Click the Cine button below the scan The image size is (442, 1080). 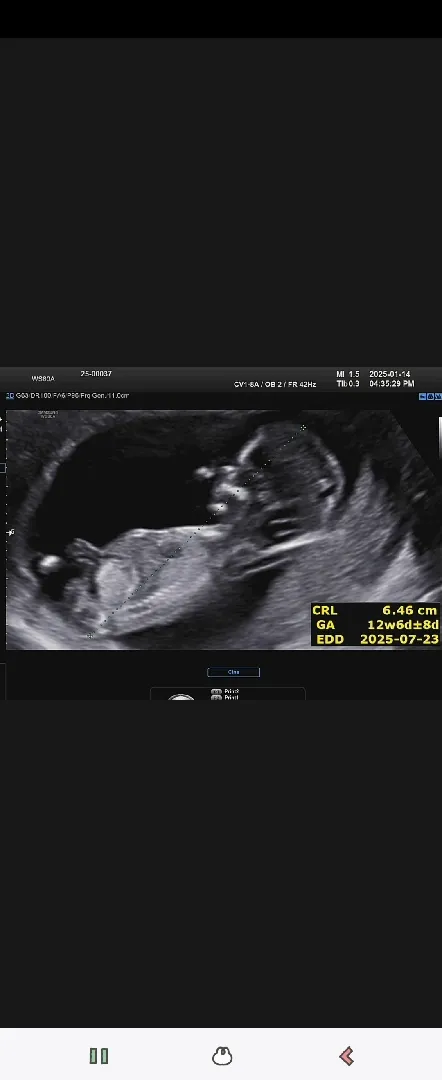pyautogui.click(x=233, y=672)
